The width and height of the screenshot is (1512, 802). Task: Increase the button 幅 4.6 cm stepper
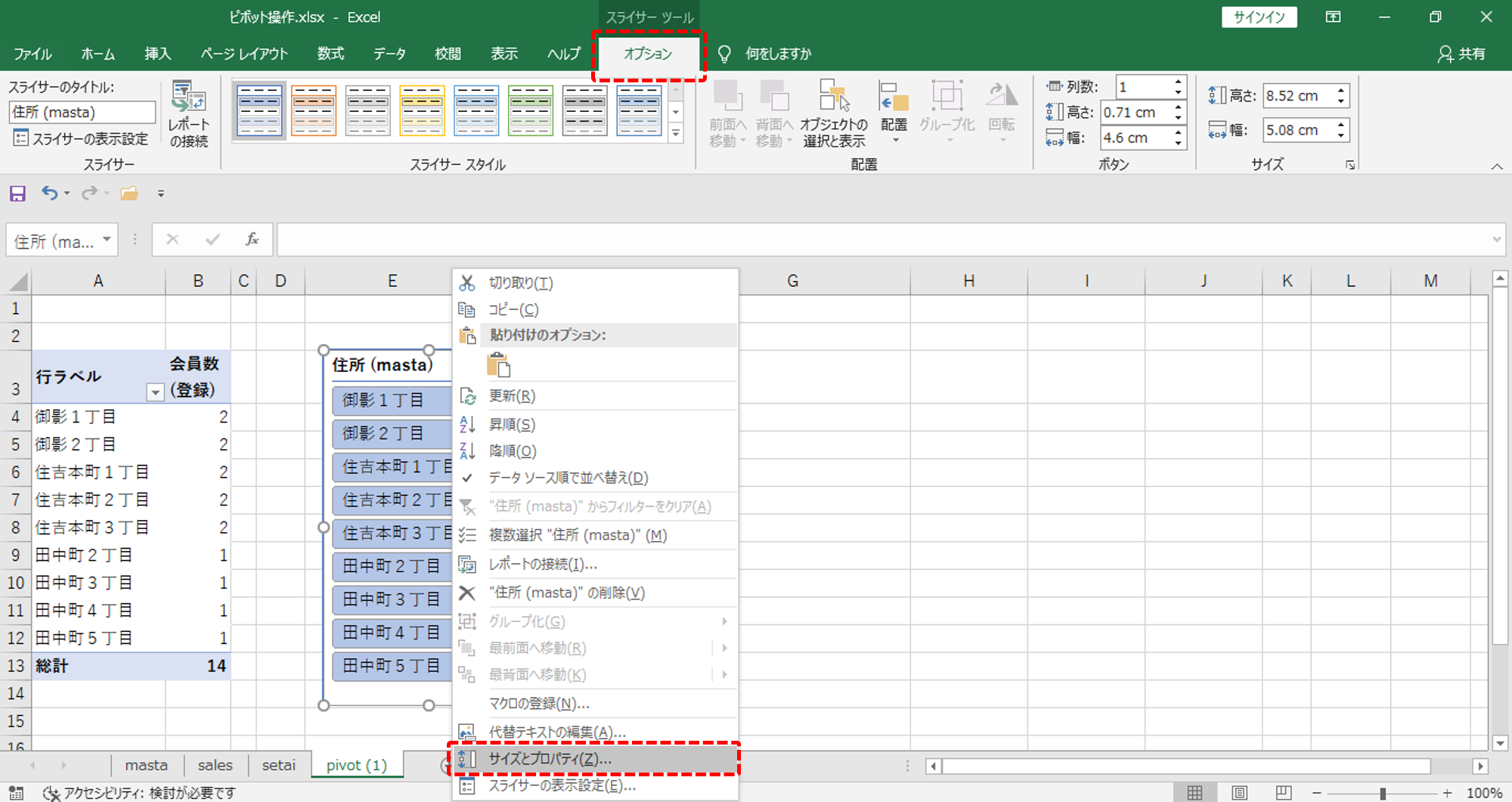click(x=1178, y=132)
